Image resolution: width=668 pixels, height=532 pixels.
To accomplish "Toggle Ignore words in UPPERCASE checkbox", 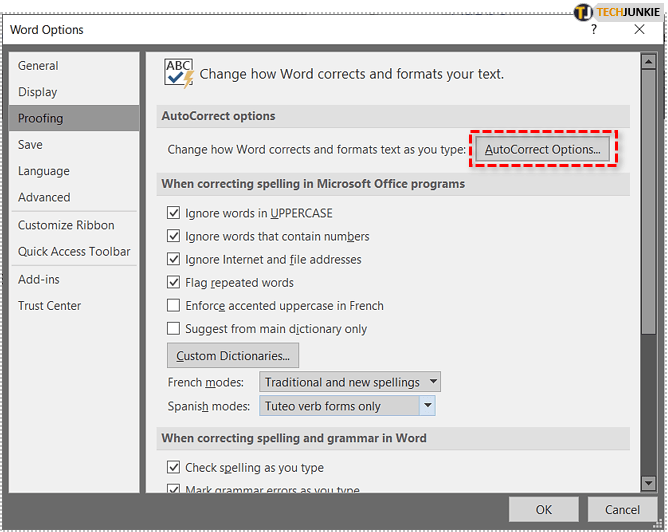I will coord(174,213).
